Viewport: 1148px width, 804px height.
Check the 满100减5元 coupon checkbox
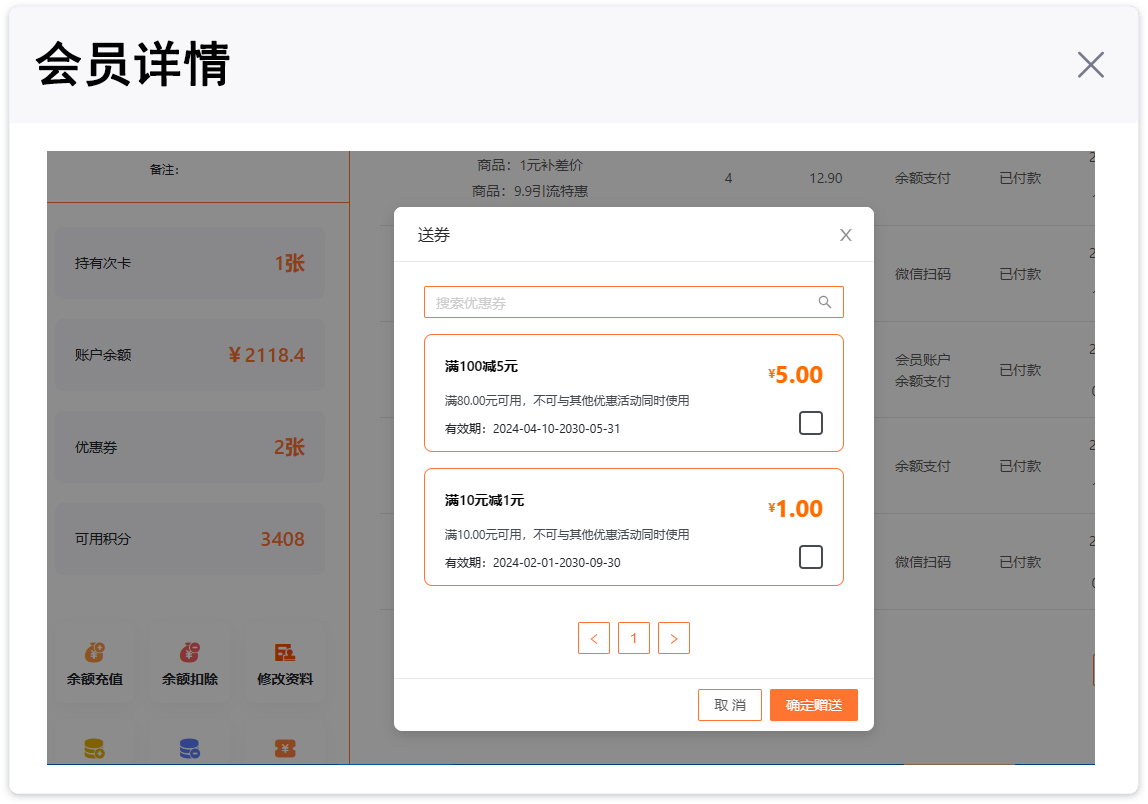811,423
